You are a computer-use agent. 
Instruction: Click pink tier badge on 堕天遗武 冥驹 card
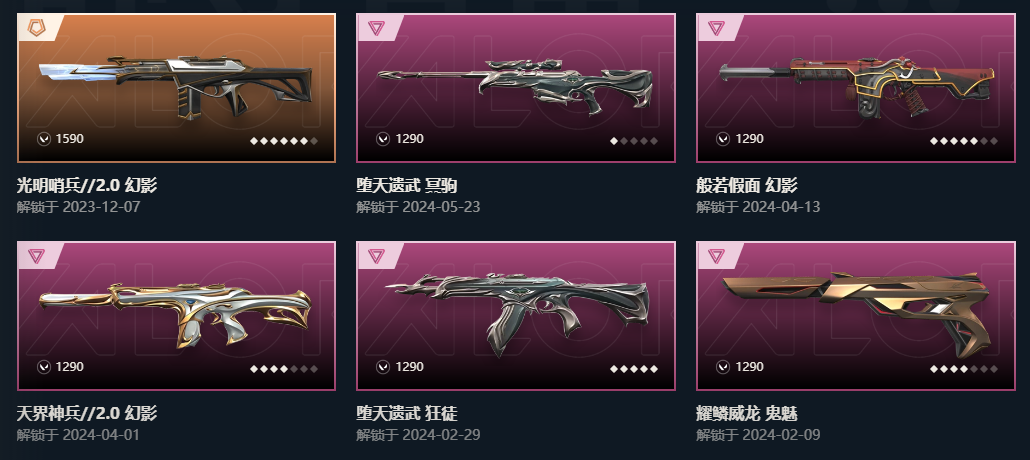[x=376, y=28]
